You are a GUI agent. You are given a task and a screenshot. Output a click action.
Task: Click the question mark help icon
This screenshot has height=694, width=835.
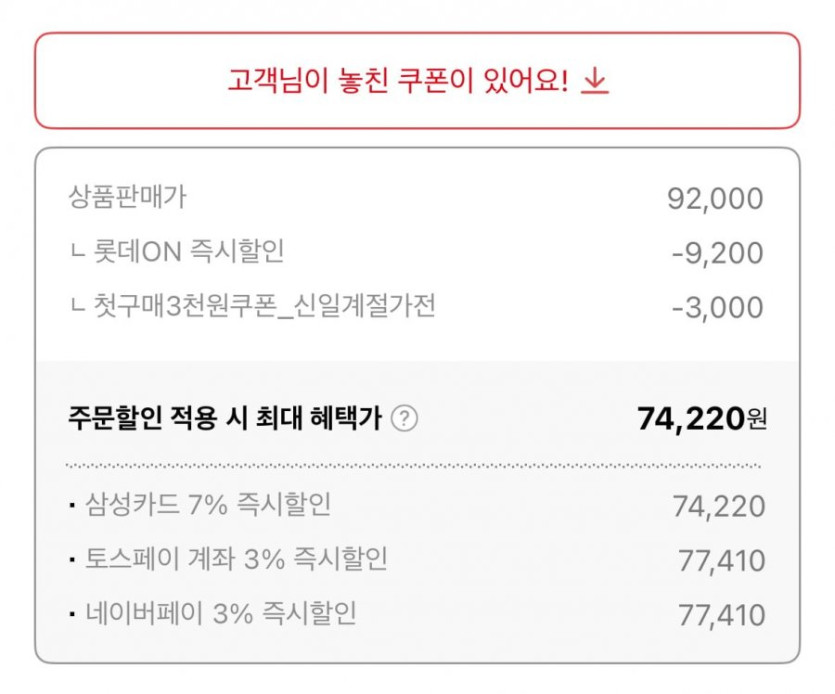(x=403, y=418)
